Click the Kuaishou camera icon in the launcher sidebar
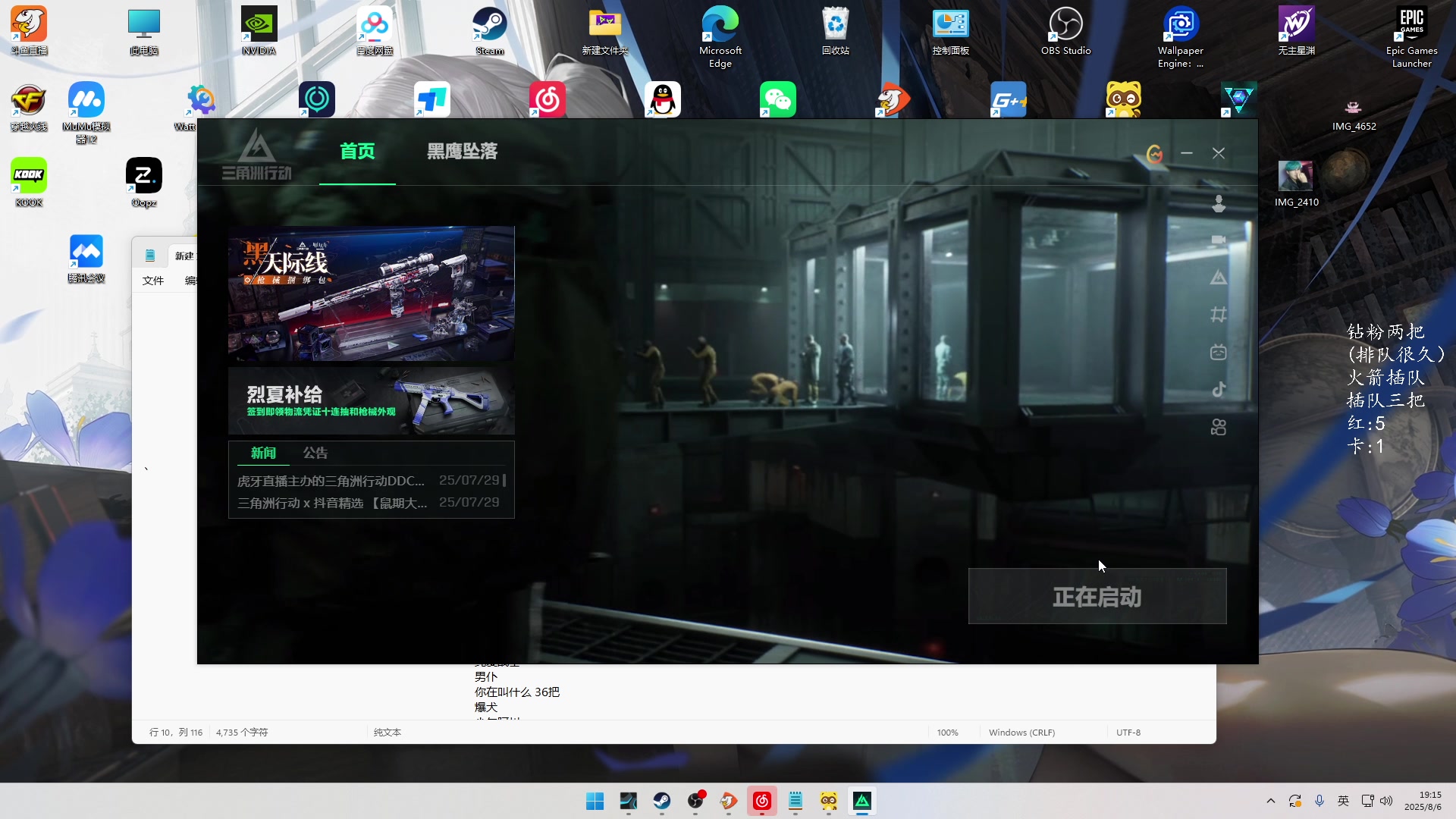 point(1219,427)
